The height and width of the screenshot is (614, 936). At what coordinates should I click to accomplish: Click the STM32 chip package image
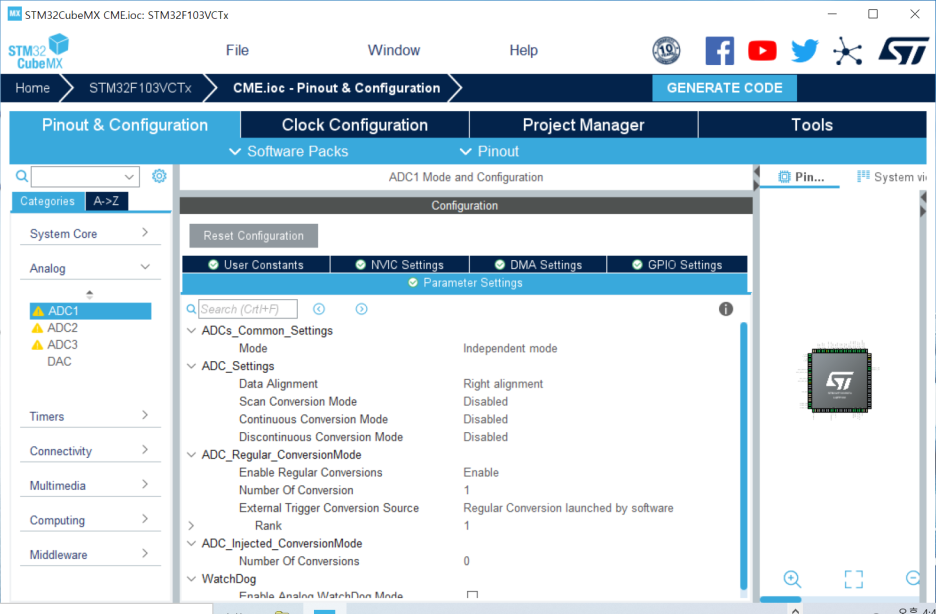839,380
